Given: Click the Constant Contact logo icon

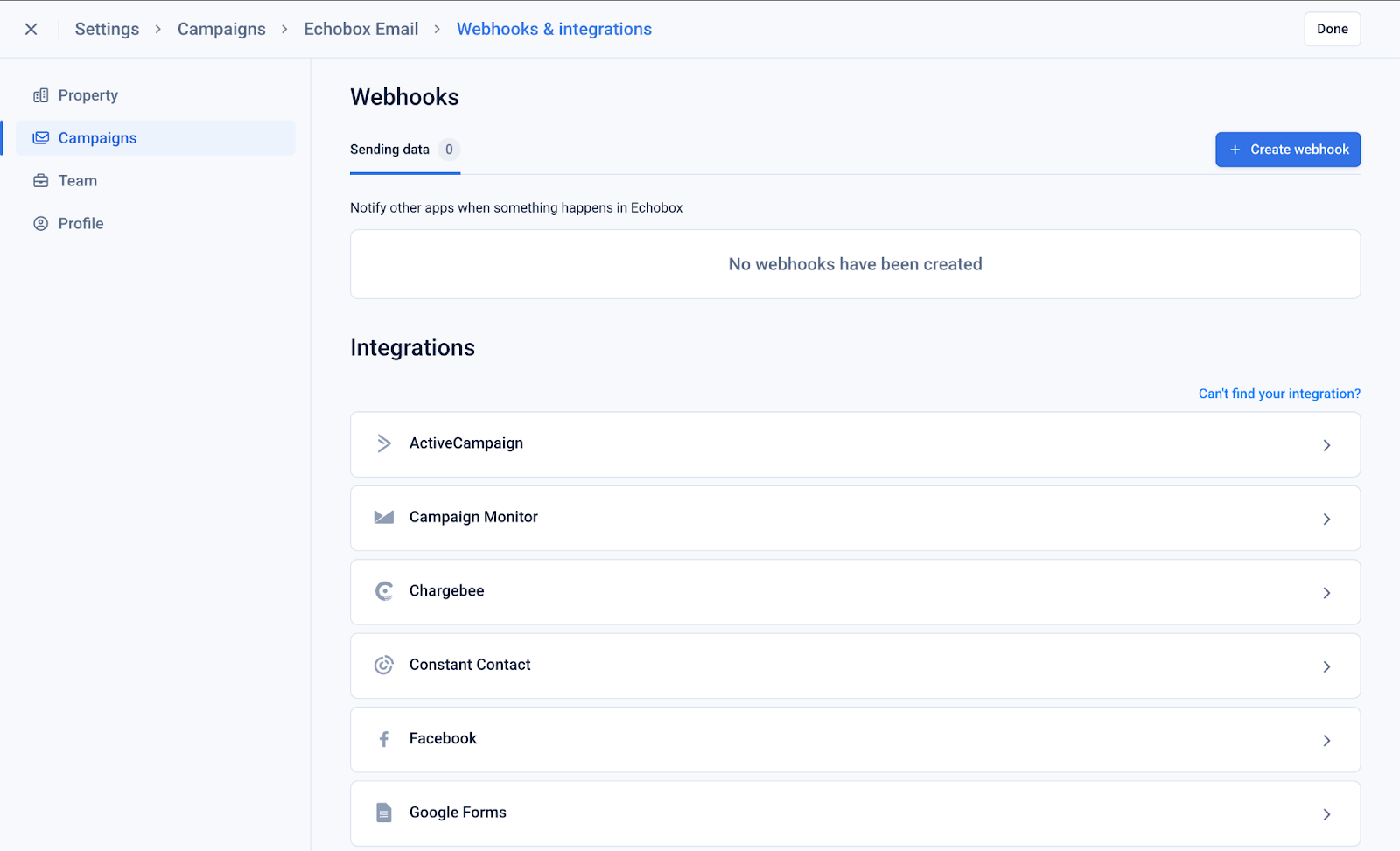Looking at the screenshot, I should 383,665.
